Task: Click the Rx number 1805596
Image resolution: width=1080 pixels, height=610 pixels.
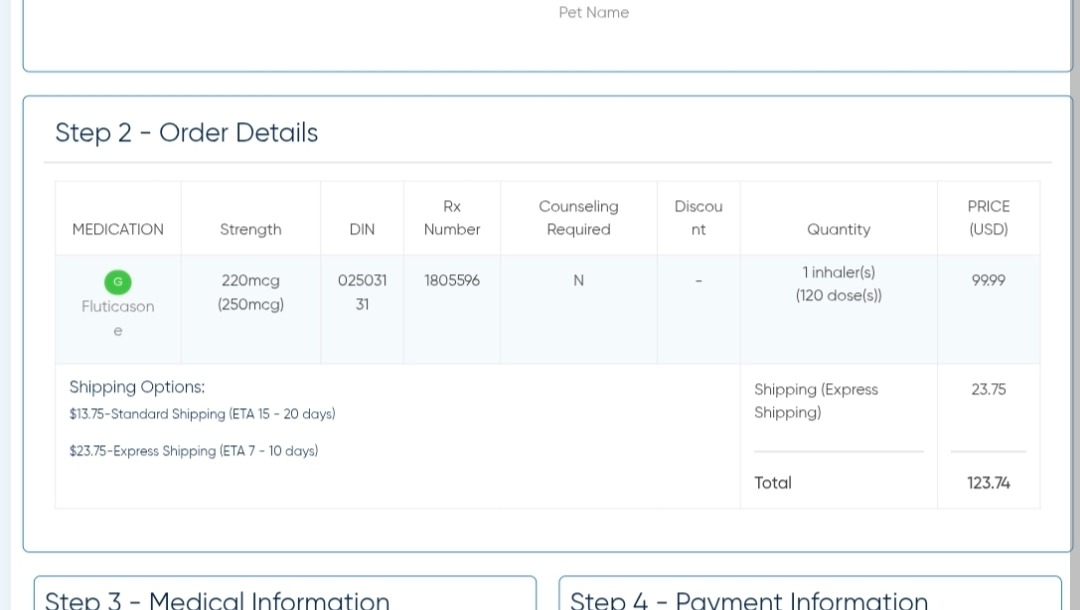Action: click(451, 281)
